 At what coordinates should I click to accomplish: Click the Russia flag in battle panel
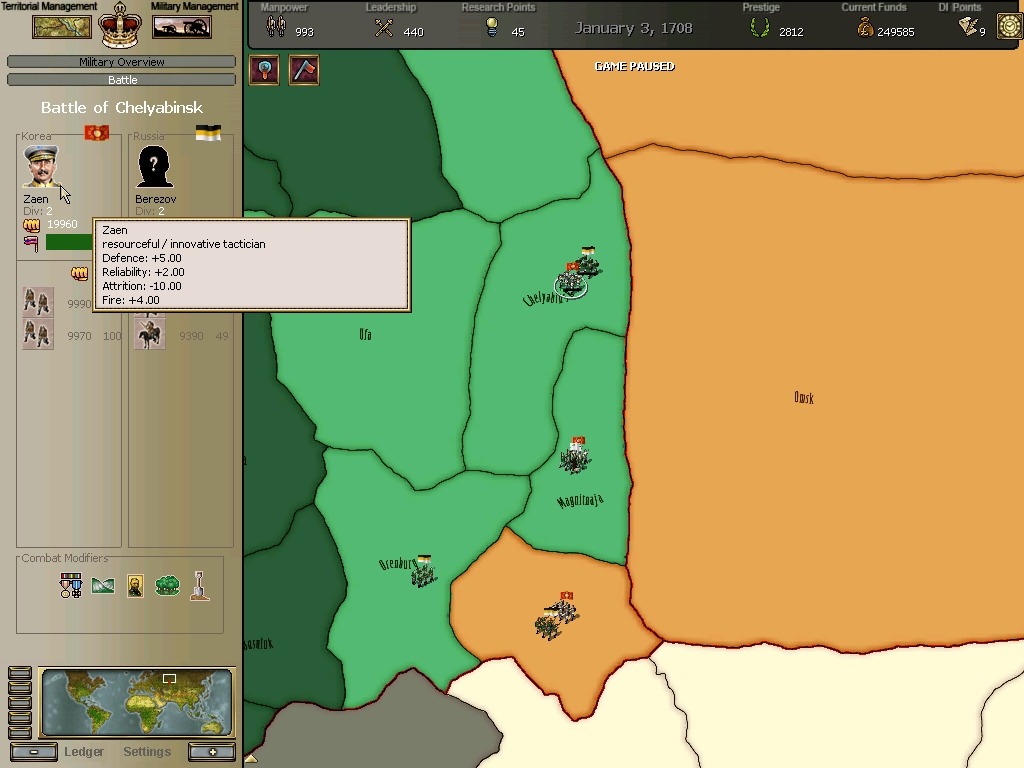(x=208, y=133)
